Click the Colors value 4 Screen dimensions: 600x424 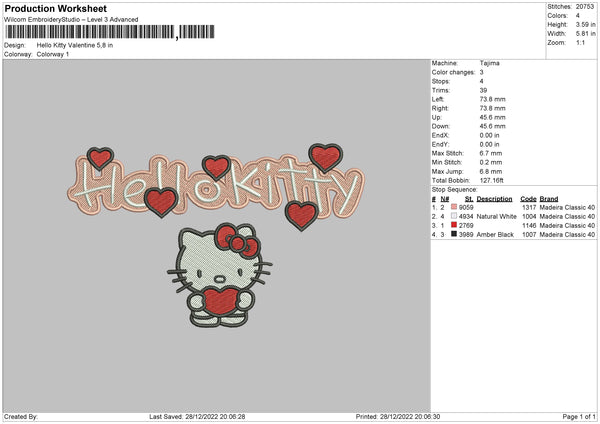[x=578, y=16]
